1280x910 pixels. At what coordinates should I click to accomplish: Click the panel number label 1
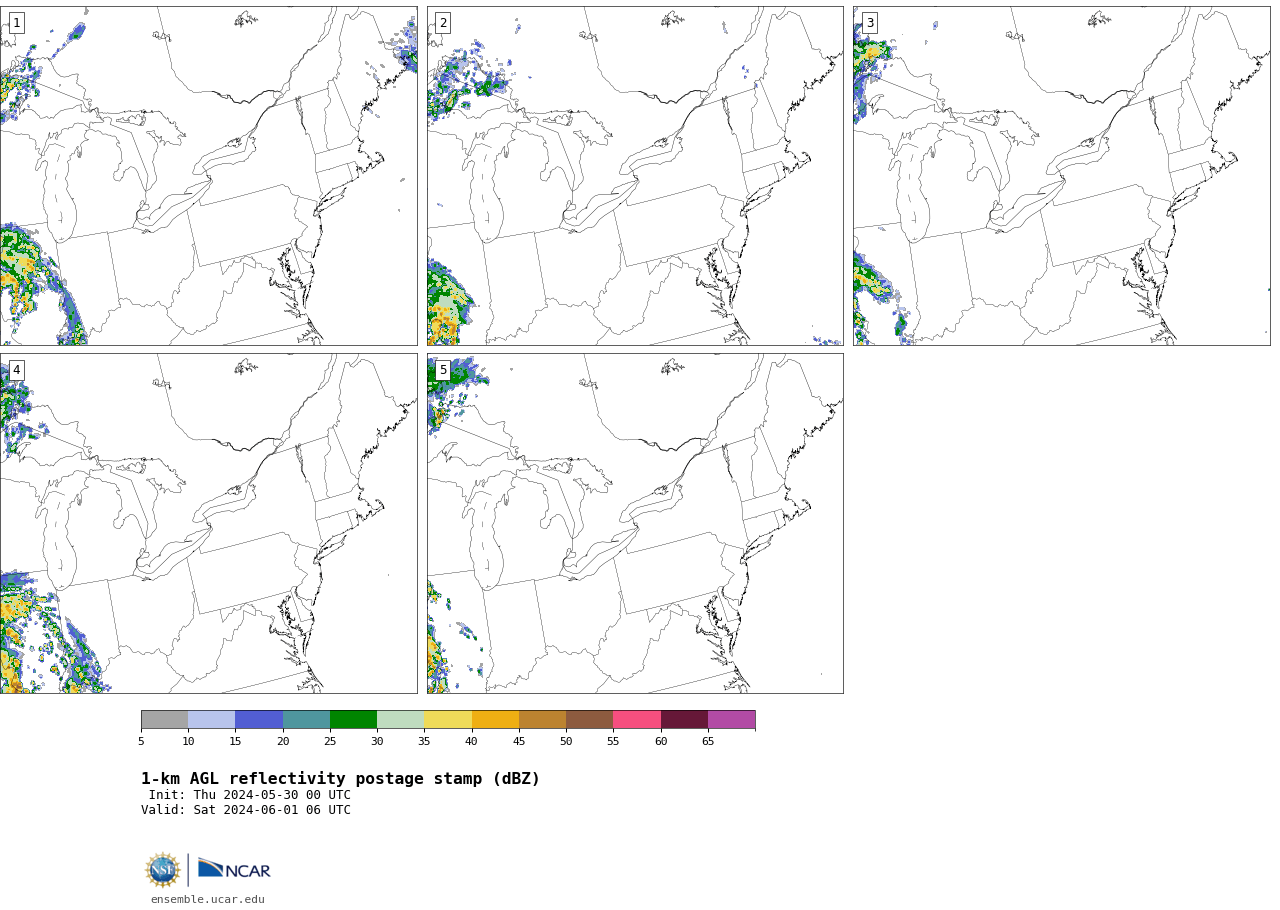click(16, 23)
